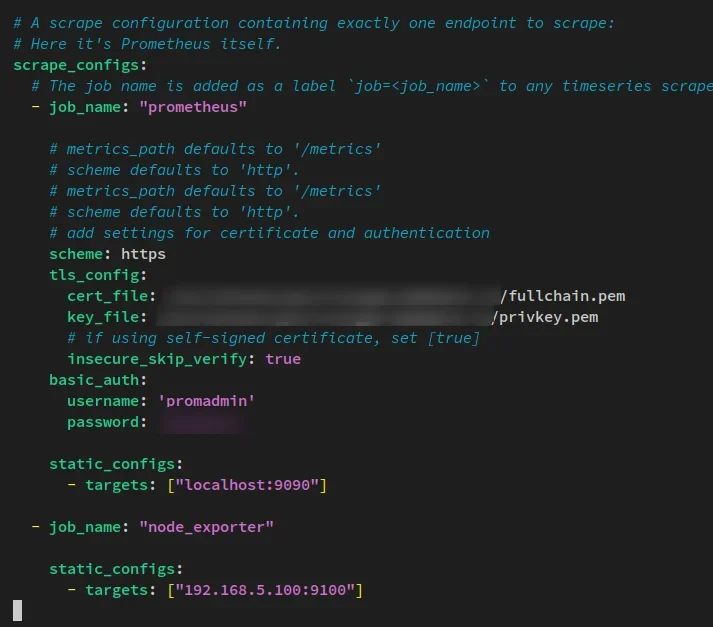Image resolution: width=713 pixels, height=627 pixels.
Task: Click the terminal cursor block at bottom
Action: 17,610
